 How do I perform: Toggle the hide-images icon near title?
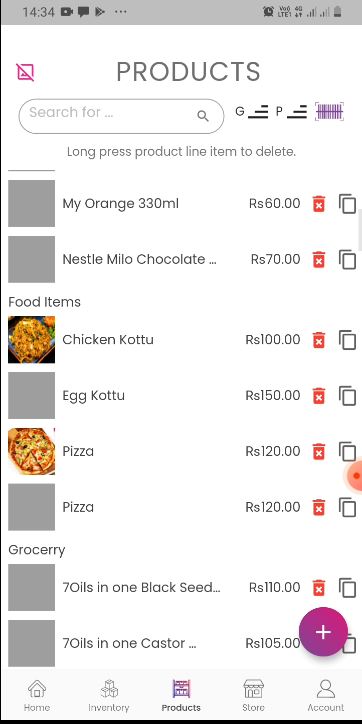(25, 72)
